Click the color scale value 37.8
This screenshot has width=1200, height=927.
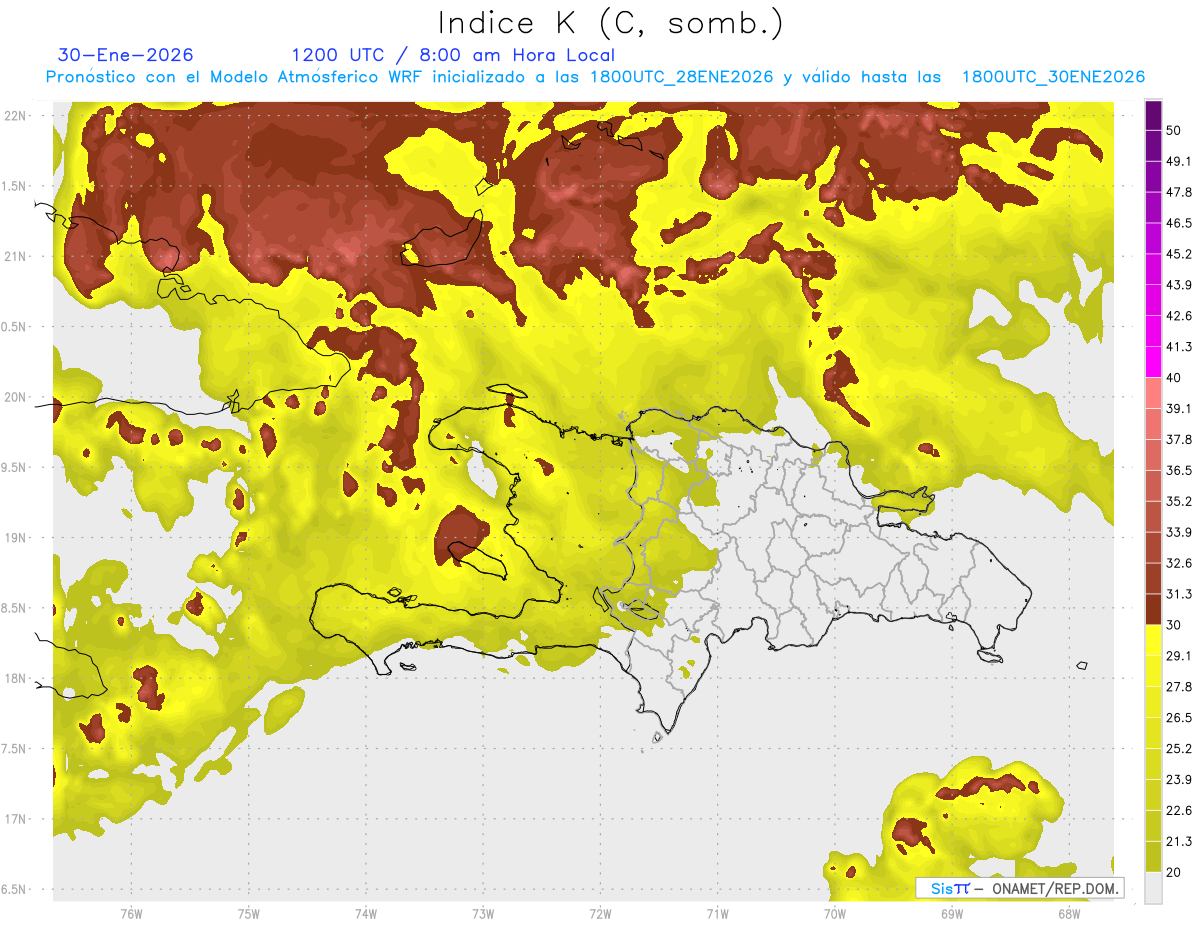coord(1179,439)
